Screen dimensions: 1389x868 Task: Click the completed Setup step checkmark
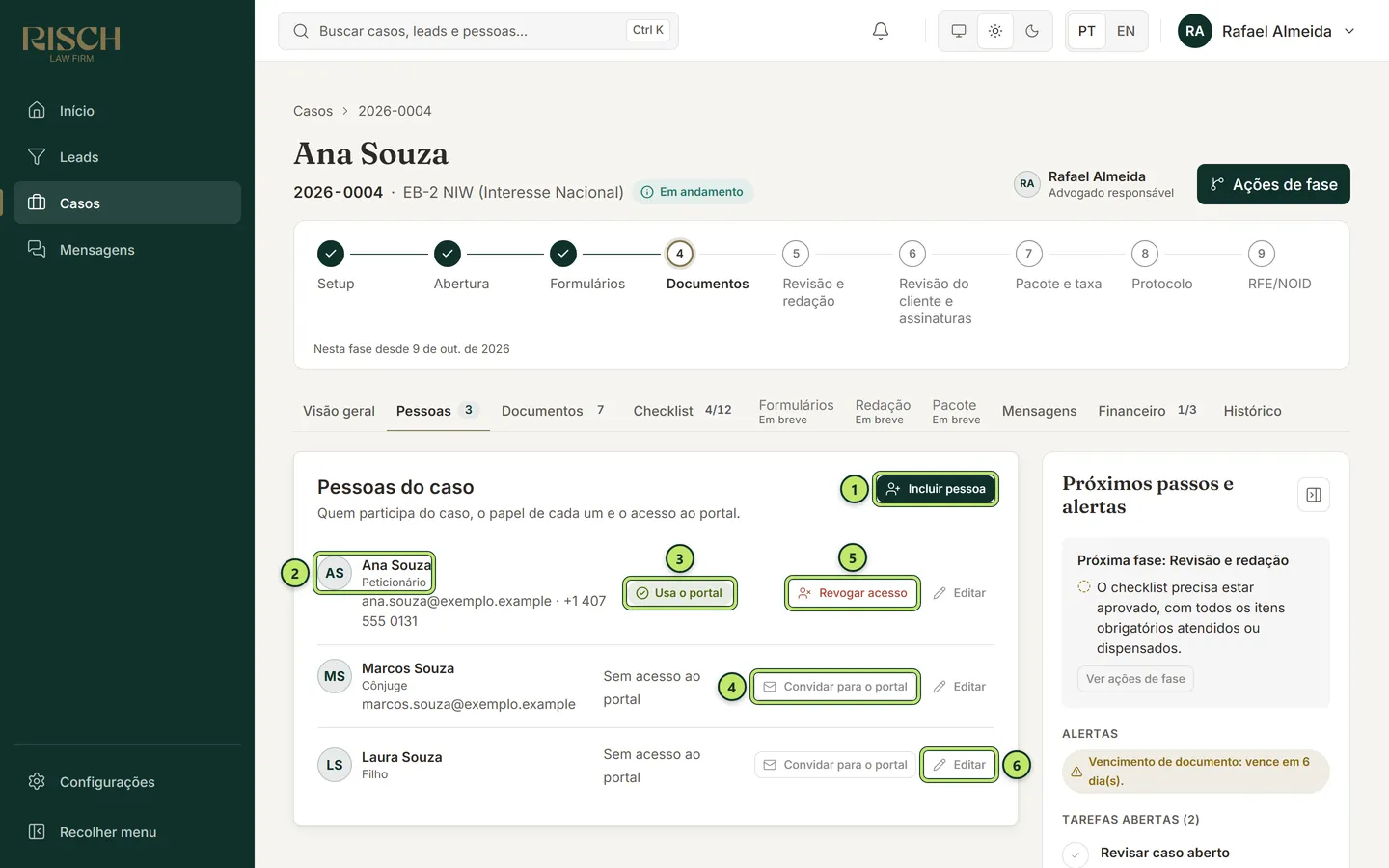tap(331, 254)
